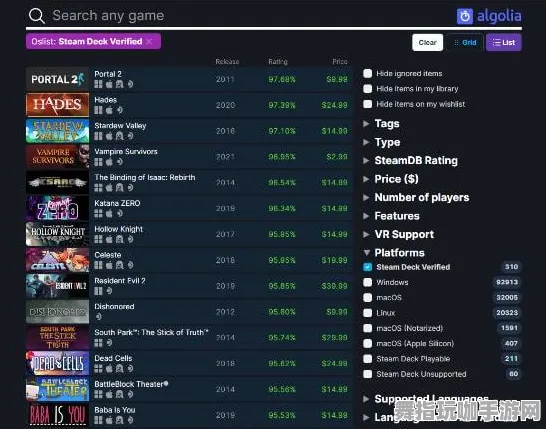This screenshot has height=429, width=546.
Task: Click the Linux icon under Stardew Valley
Action: coord(119,136)
